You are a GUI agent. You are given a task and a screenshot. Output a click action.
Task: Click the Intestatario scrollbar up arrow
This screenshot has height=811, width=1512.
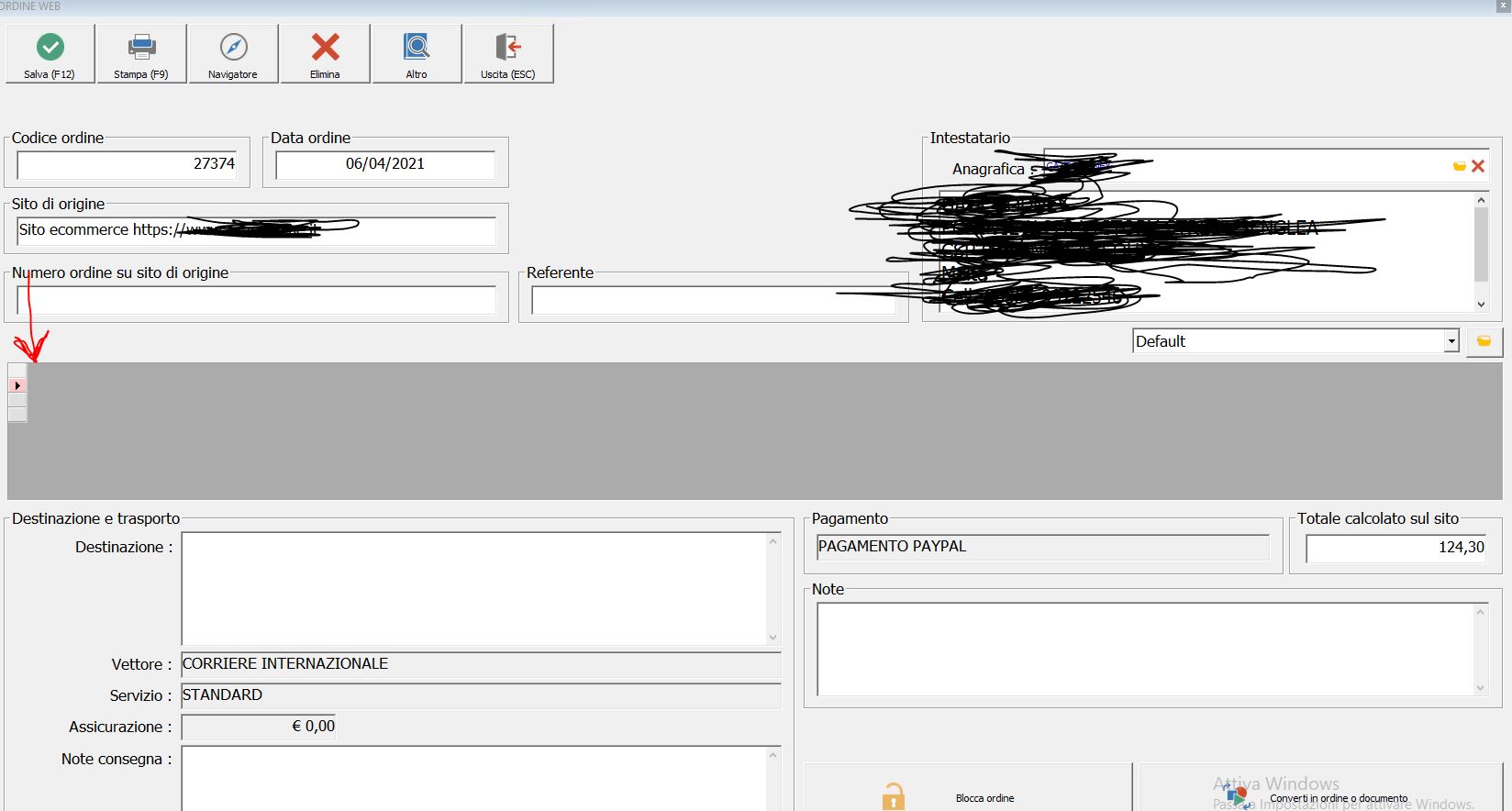tap(1481, 199)
